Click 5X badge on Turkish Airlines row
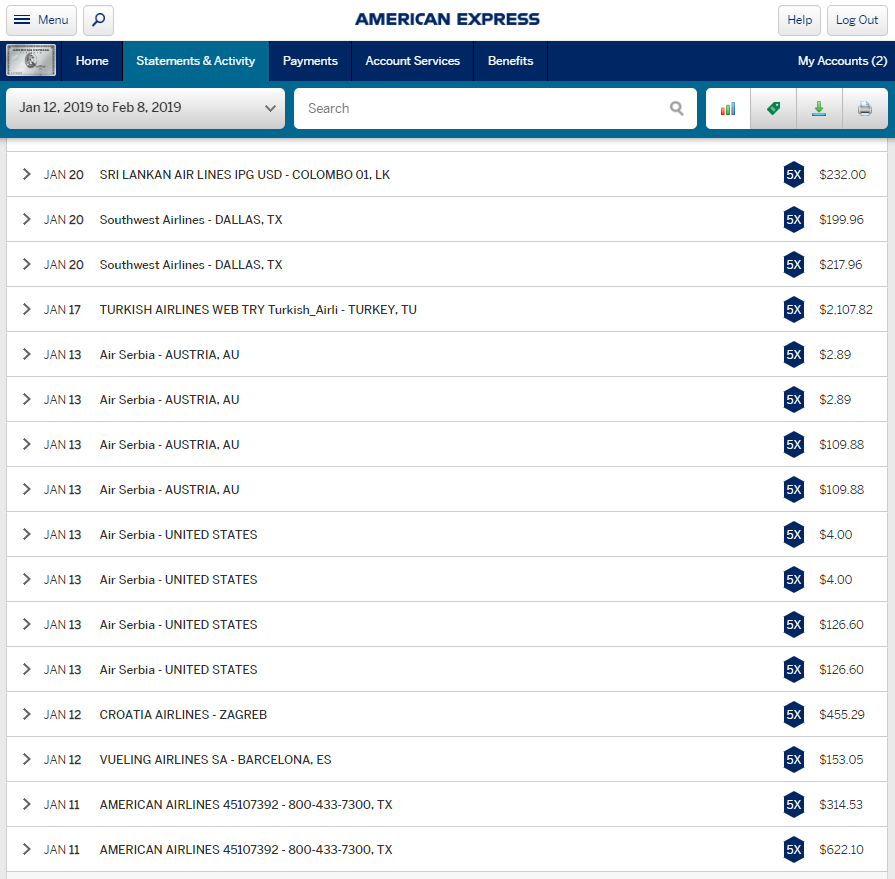Image resolution: width=895 pixels, height=879 pixels. pyautogui.click(x=793, y=309)
